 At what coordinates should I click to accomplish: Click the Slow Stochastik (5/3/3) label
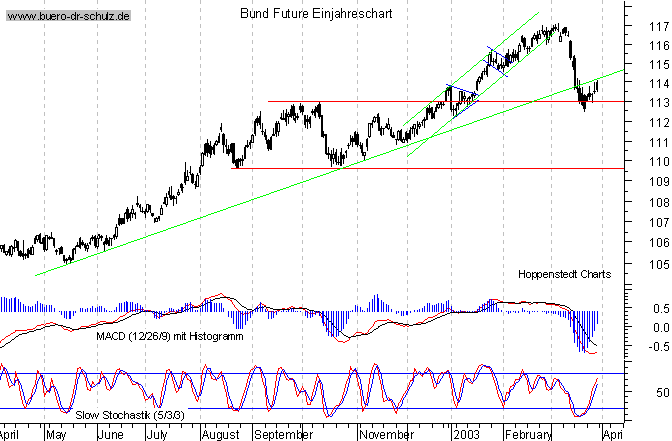click(x=130, y=415)
